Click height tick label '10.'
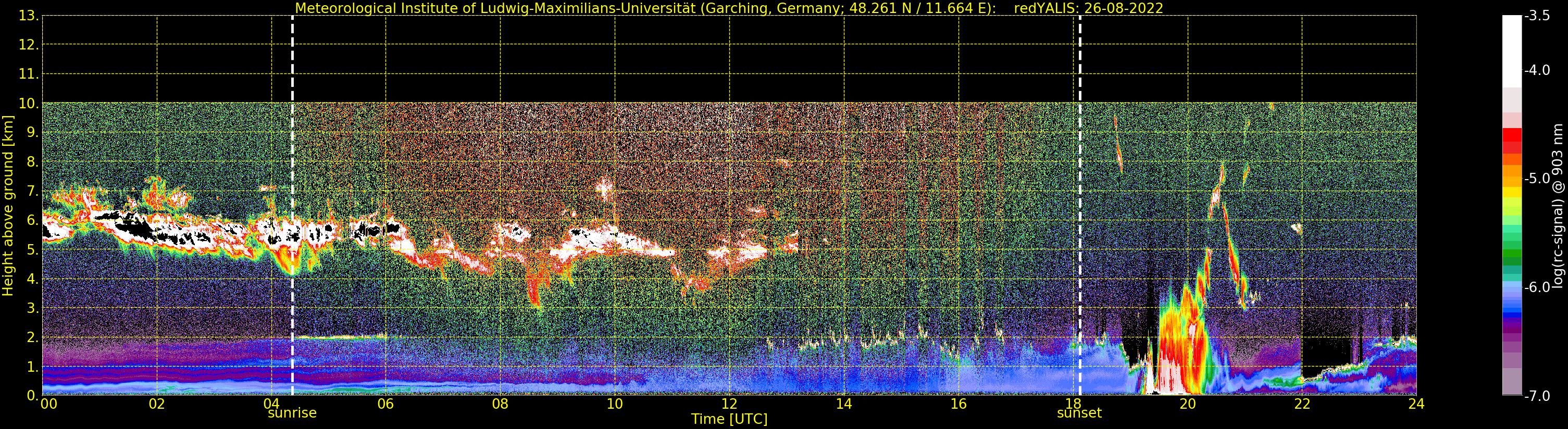 click(29, 104)
